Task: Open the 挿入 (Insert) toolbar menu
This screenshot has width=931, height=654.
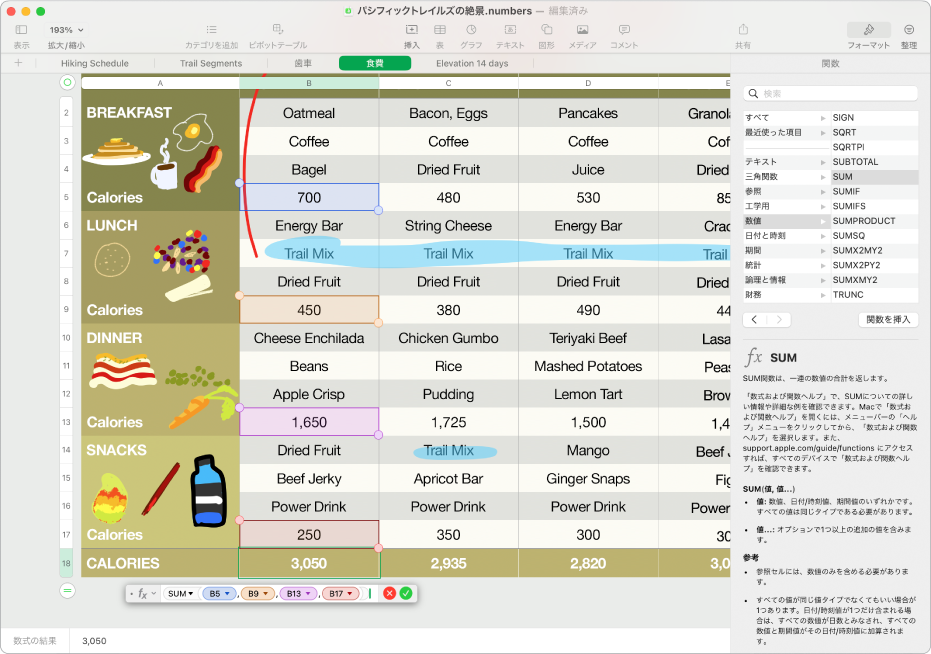Action: (411, 31)
